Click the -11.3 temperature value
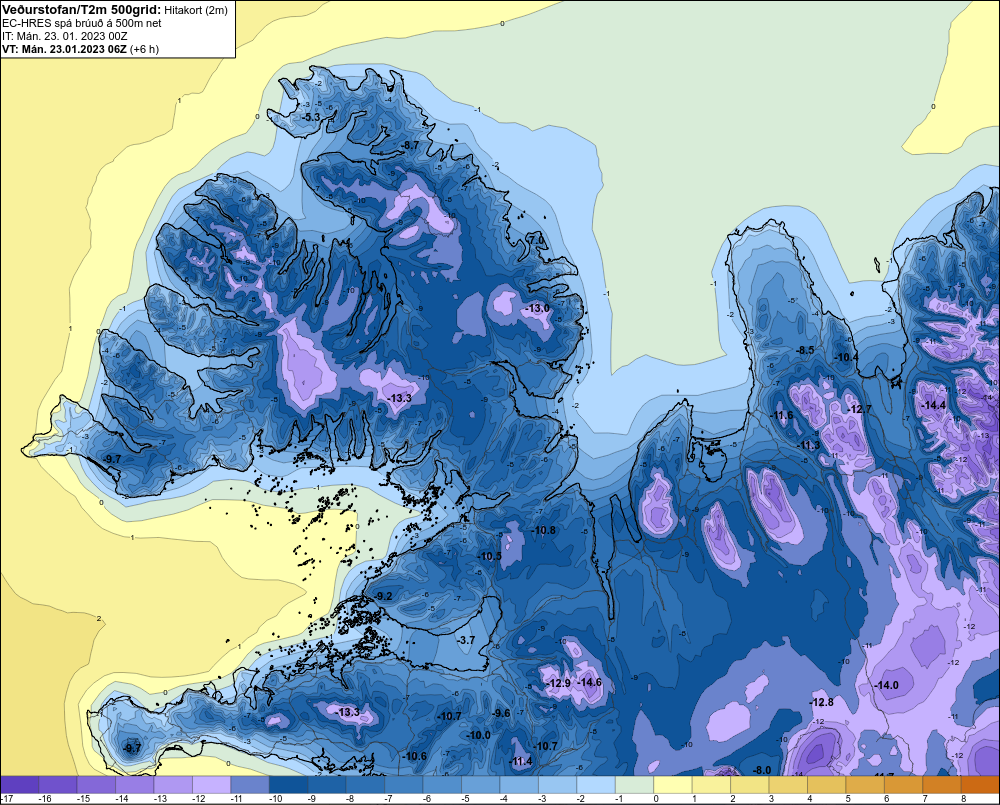This screenshot has height=805, width=1000. click(809, 445)
